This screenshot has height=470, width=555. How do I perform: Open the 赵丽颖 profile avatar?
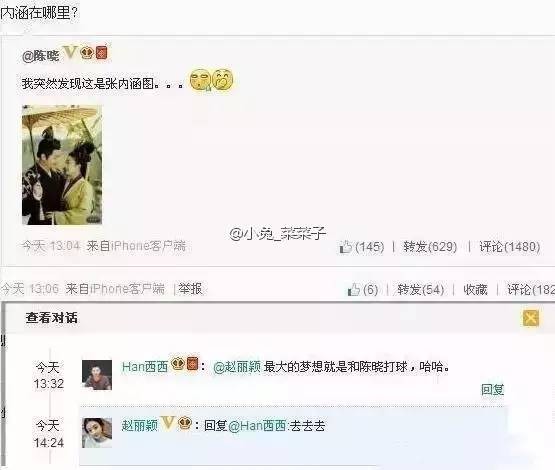(97, 433)
